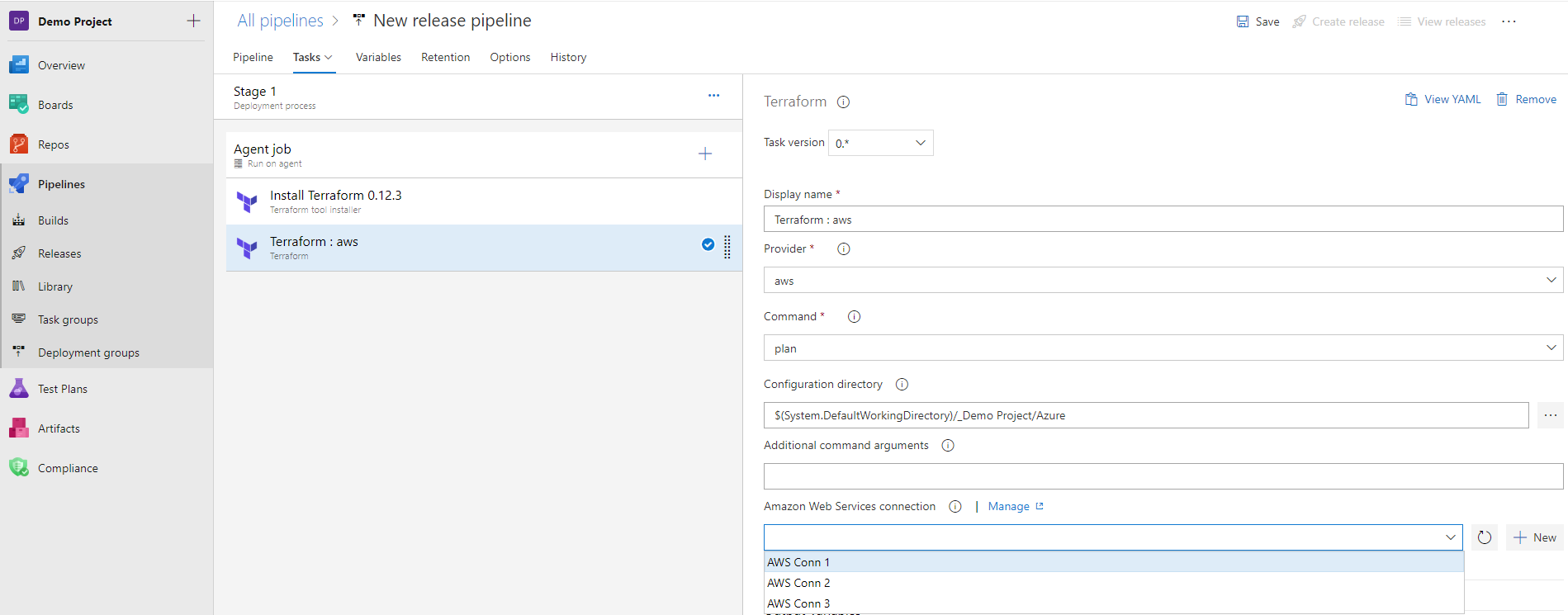
Task: Browse for configuration directory with ellipsis button
Action: pyautogui.click(x=1551, y=415)
